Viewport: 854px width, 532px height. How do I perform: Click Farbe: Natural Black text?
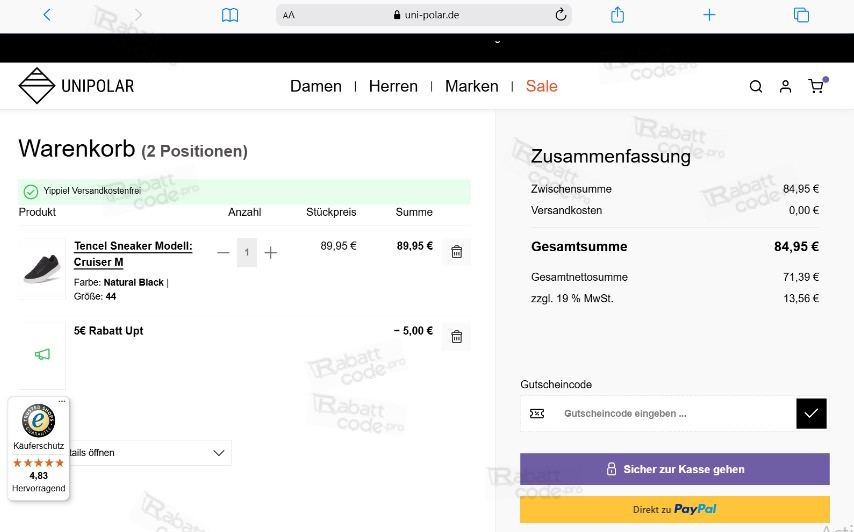(121, 283)
